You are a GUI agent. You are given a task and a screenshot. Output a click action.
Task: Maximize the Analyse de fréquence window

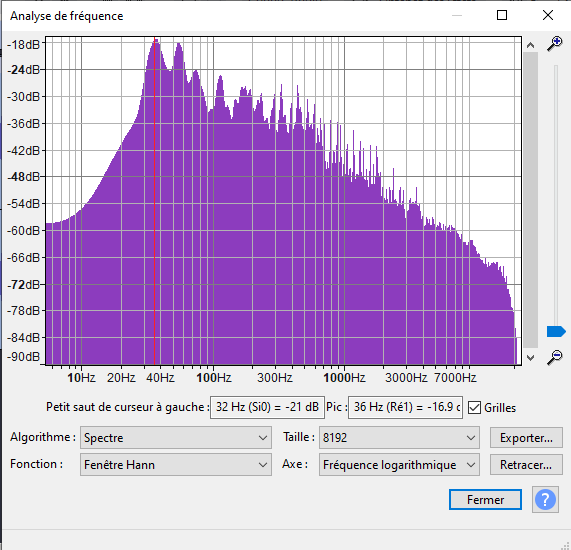click(x=502, y=15)
